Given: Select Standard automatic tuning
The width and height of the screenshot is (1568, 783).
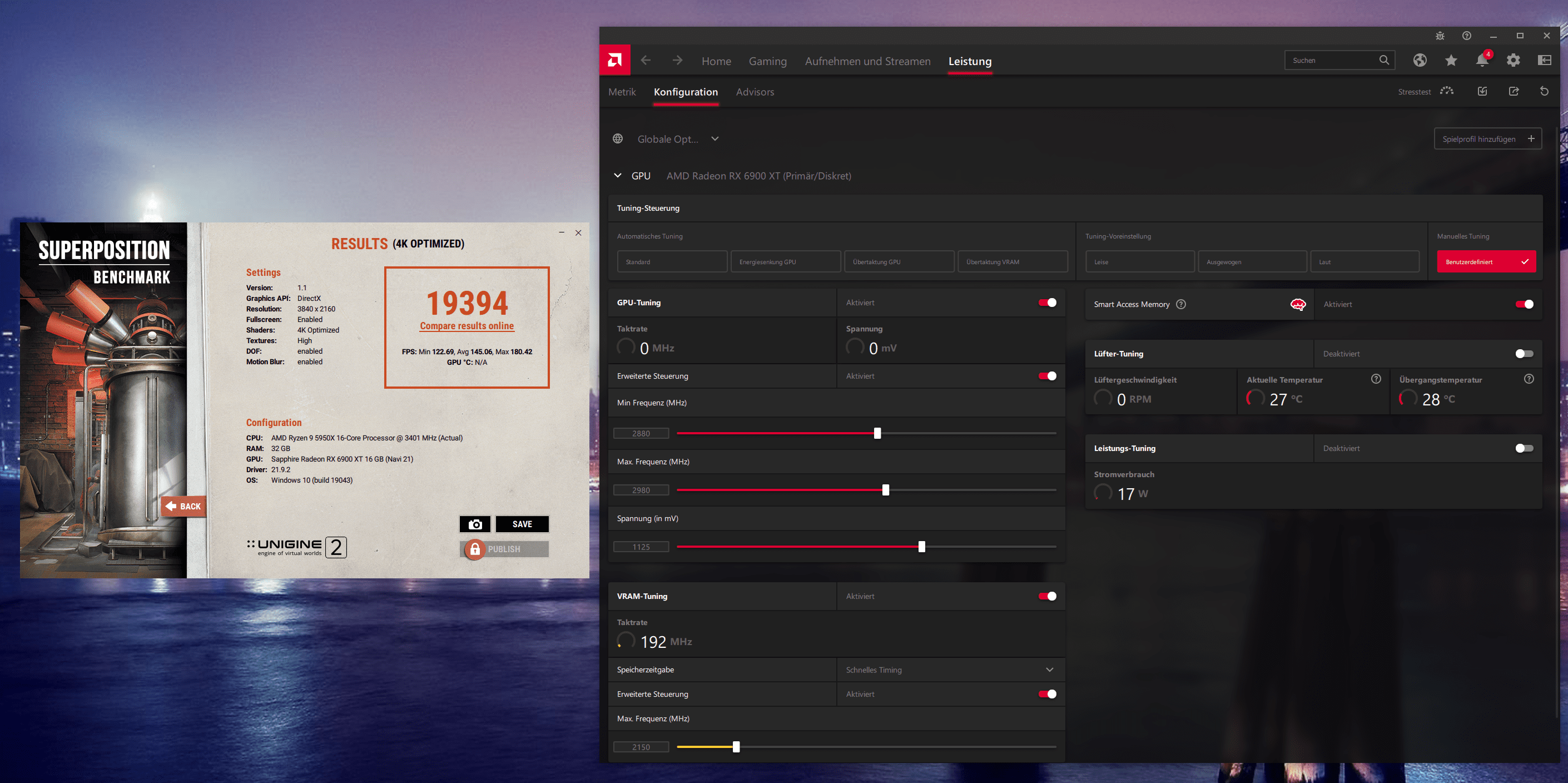Looking at the screenshot, I should (x=671, y=262).
